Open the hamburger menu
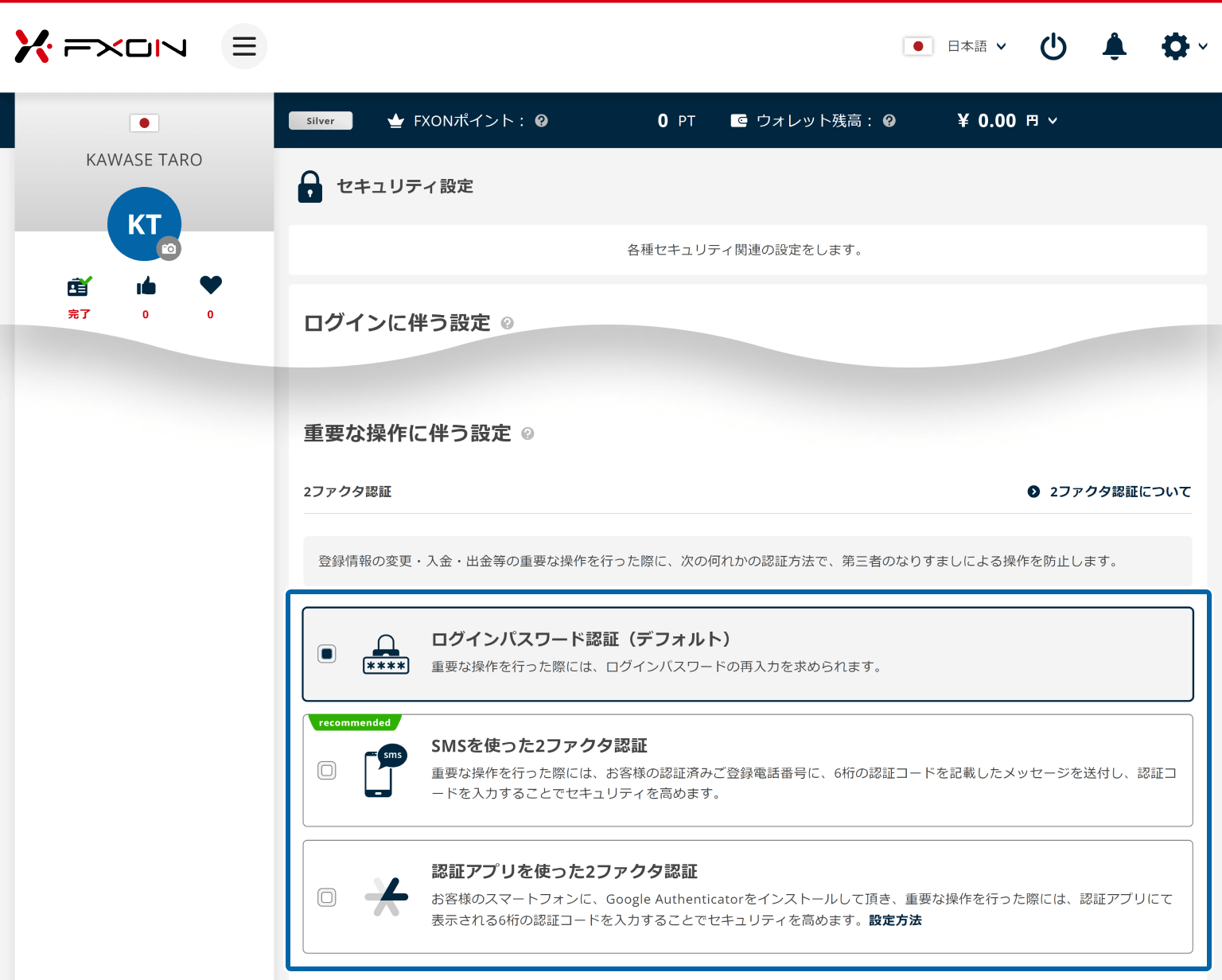This screenshot has height=980, width=1222. 244,46
